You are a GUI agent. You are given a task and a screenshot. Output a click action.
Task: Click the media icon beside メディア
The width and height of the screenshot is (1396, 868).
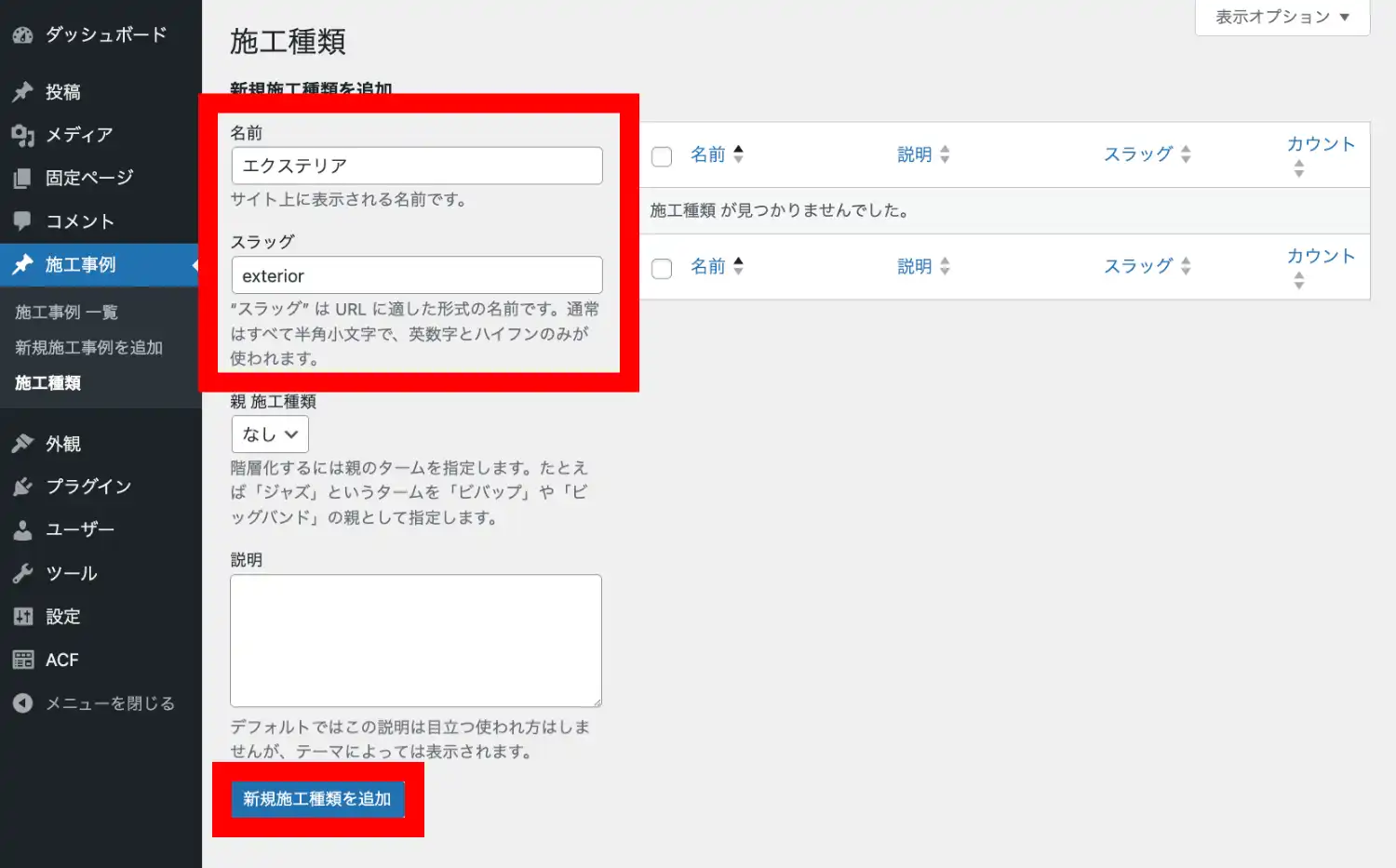point(22,136)
